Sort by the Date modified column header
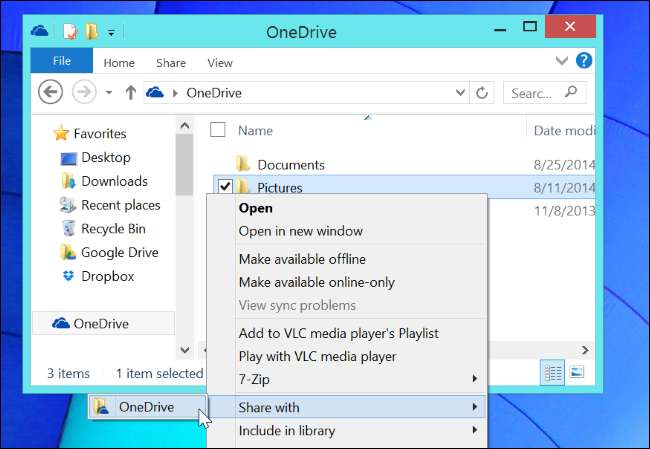650x449 pixels. click(x=564, y=131)
